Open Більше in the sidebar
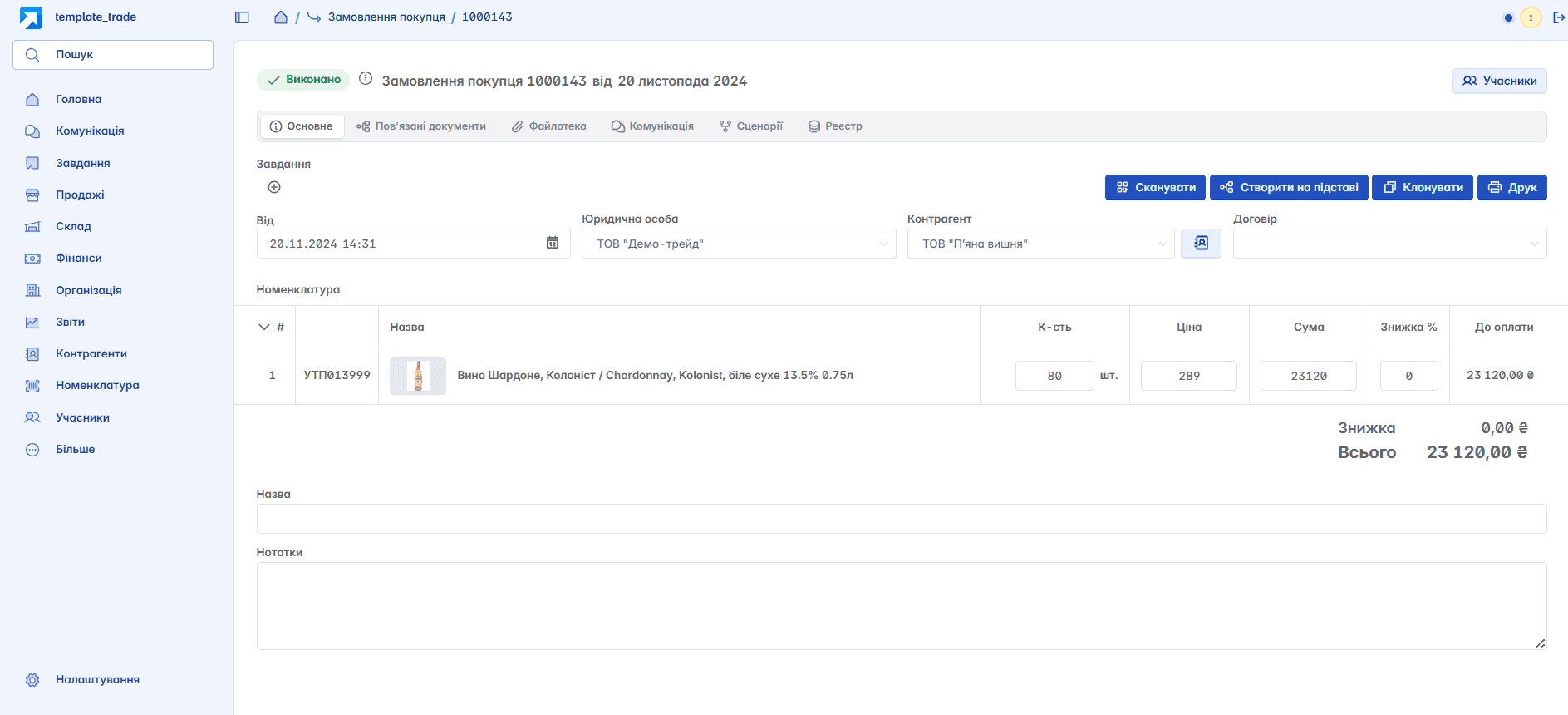 pos(75,449)
